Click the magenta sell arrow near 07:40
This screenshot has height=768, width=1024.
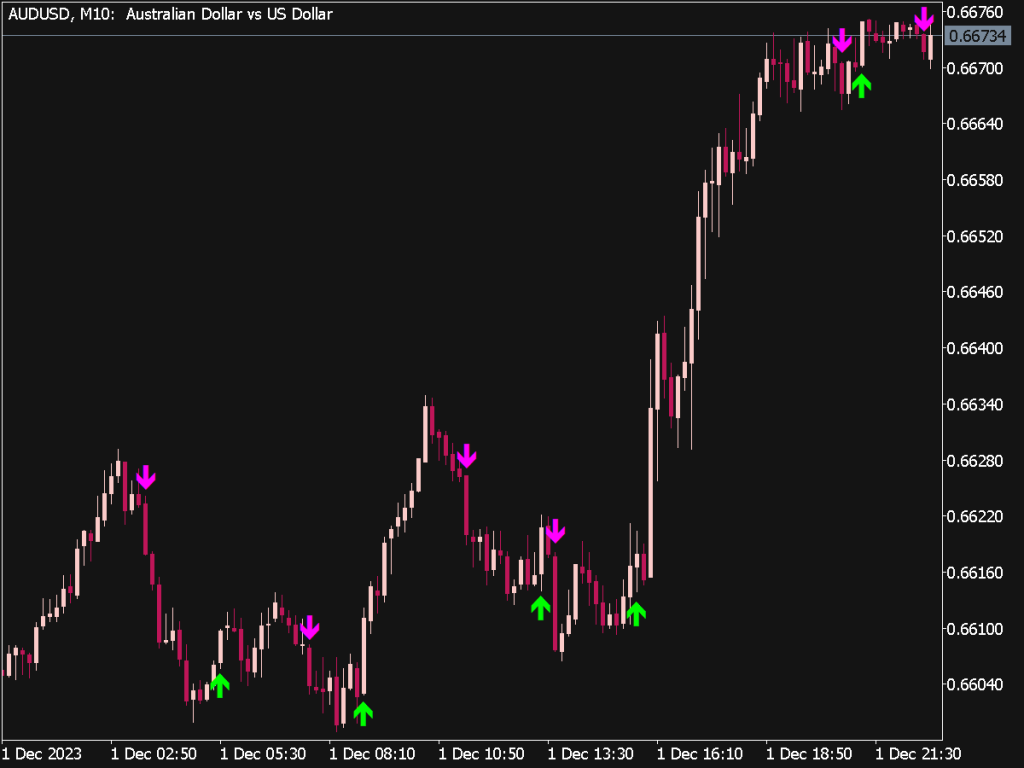310,628
